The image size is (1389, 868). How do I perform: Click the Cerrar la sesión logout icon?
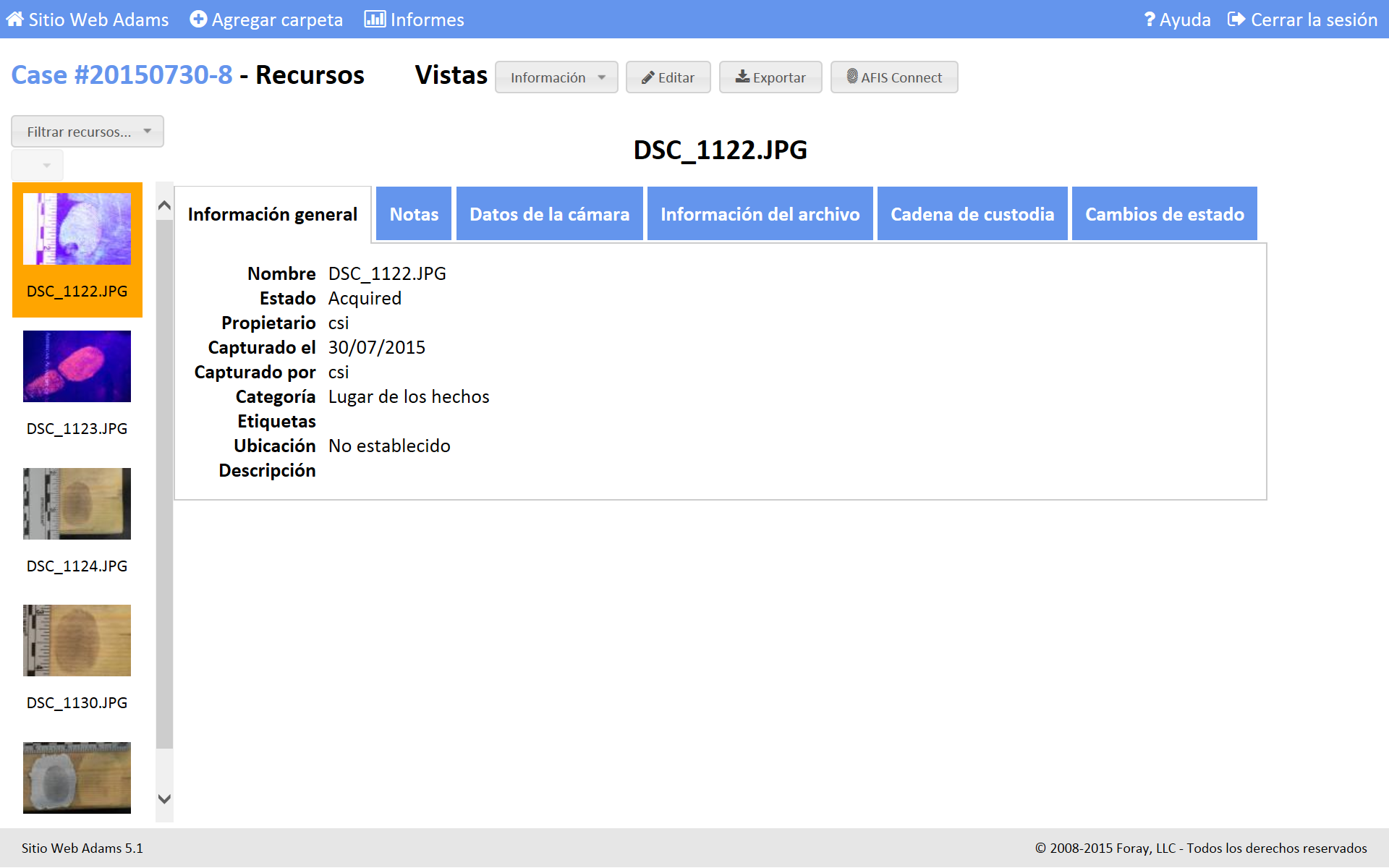(1236, 20)
